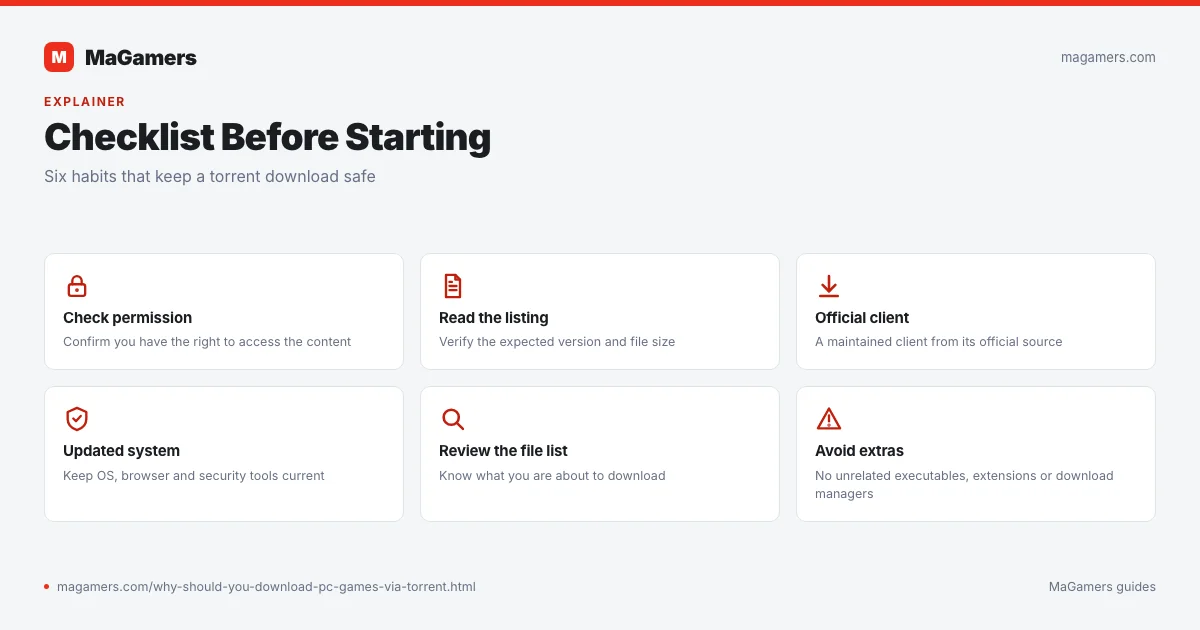Click the lock icon above Check permission
The height and width of the screenshot is (630, 1200).
click(x=77, y=286)
